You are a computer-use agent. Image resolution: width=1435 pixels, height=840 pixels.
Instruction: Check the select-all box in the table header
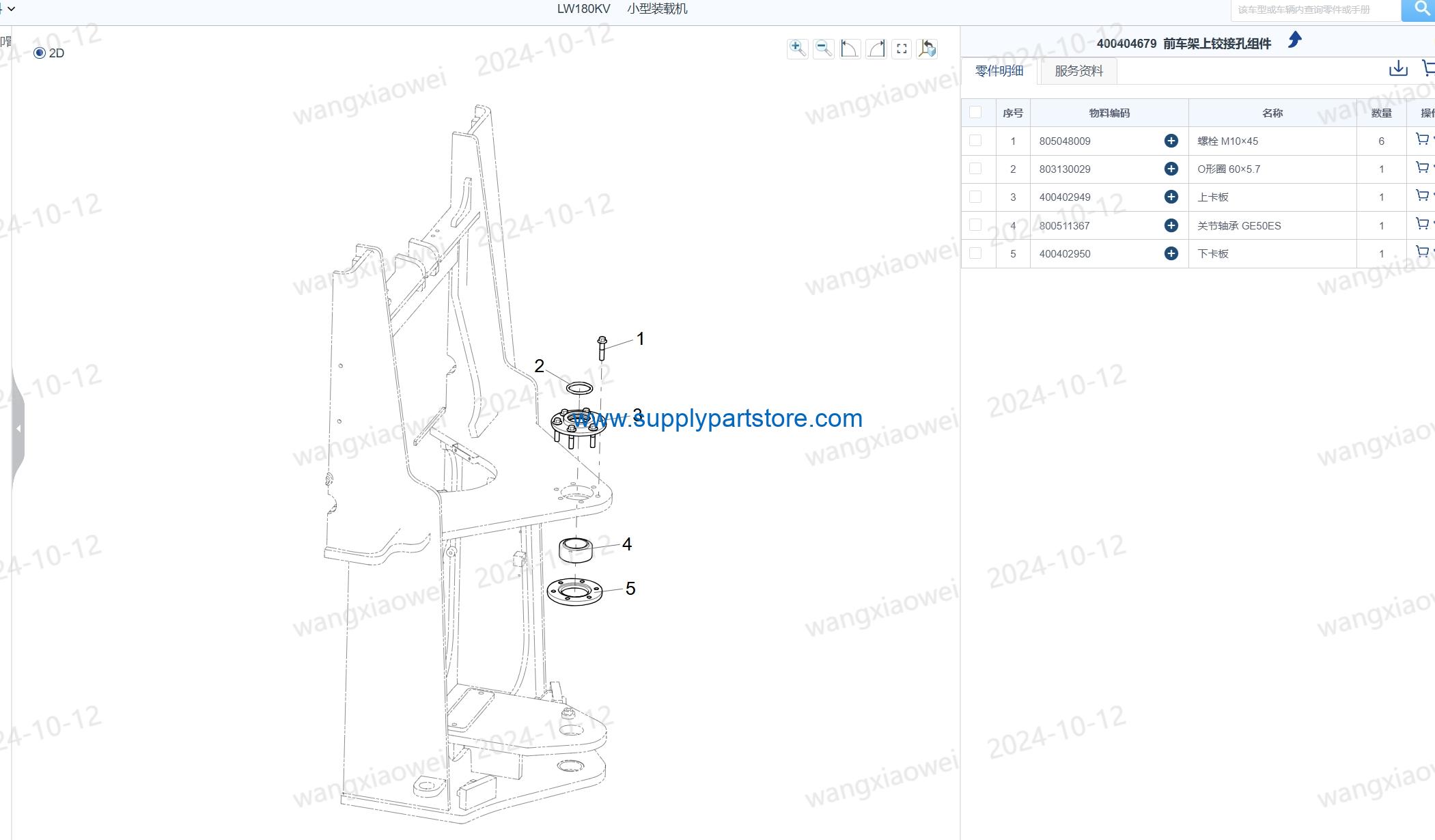coord(975,112)
